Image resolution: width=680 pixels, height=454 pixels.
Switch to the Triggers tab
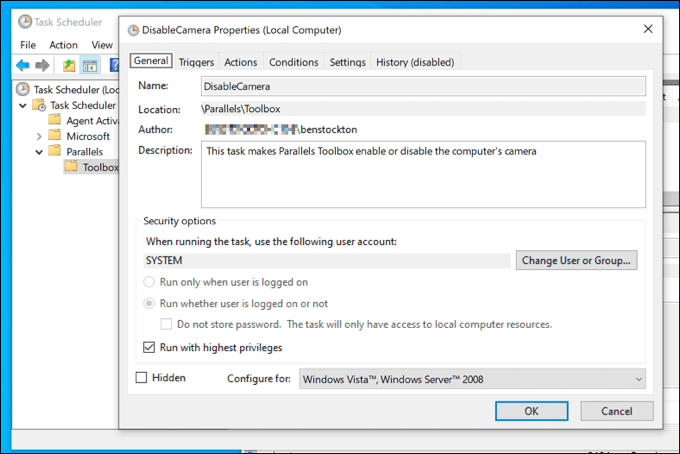(196, 62)
